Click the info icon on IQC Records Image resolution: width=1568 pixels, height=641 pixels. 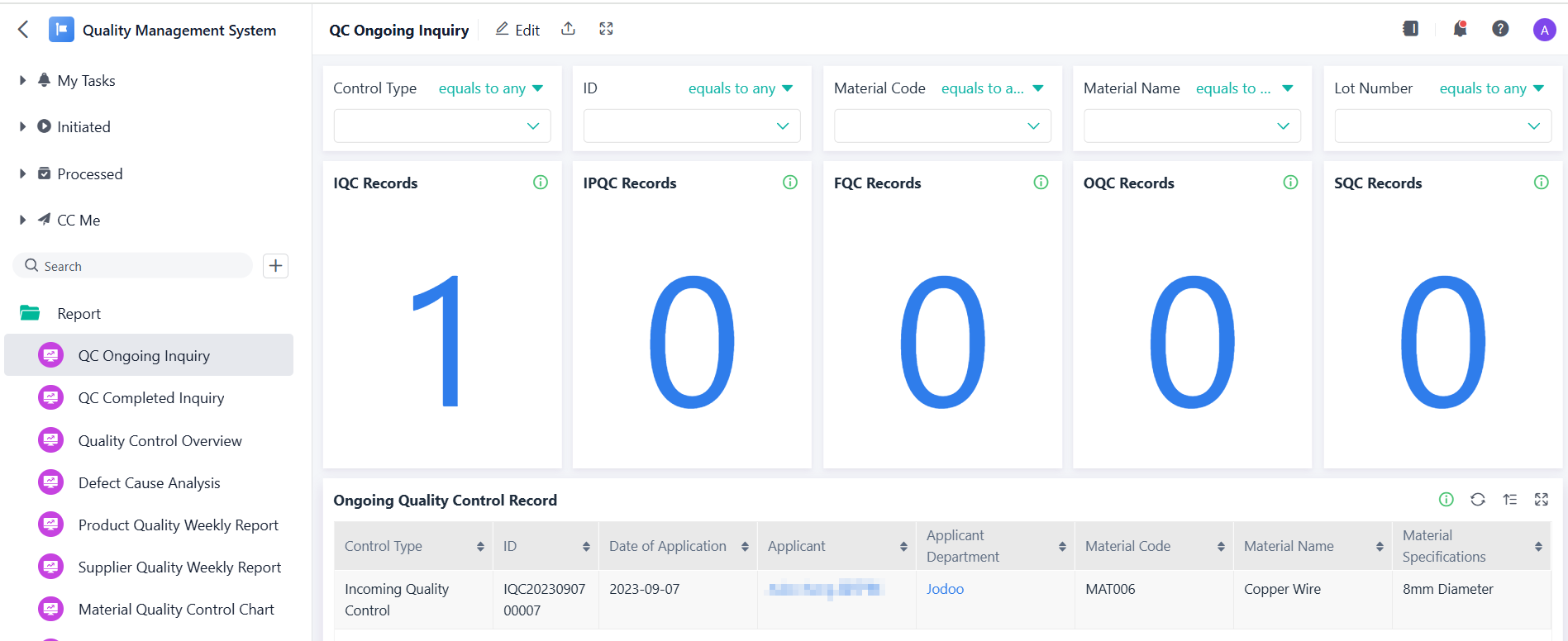click(x=541, y=183)
